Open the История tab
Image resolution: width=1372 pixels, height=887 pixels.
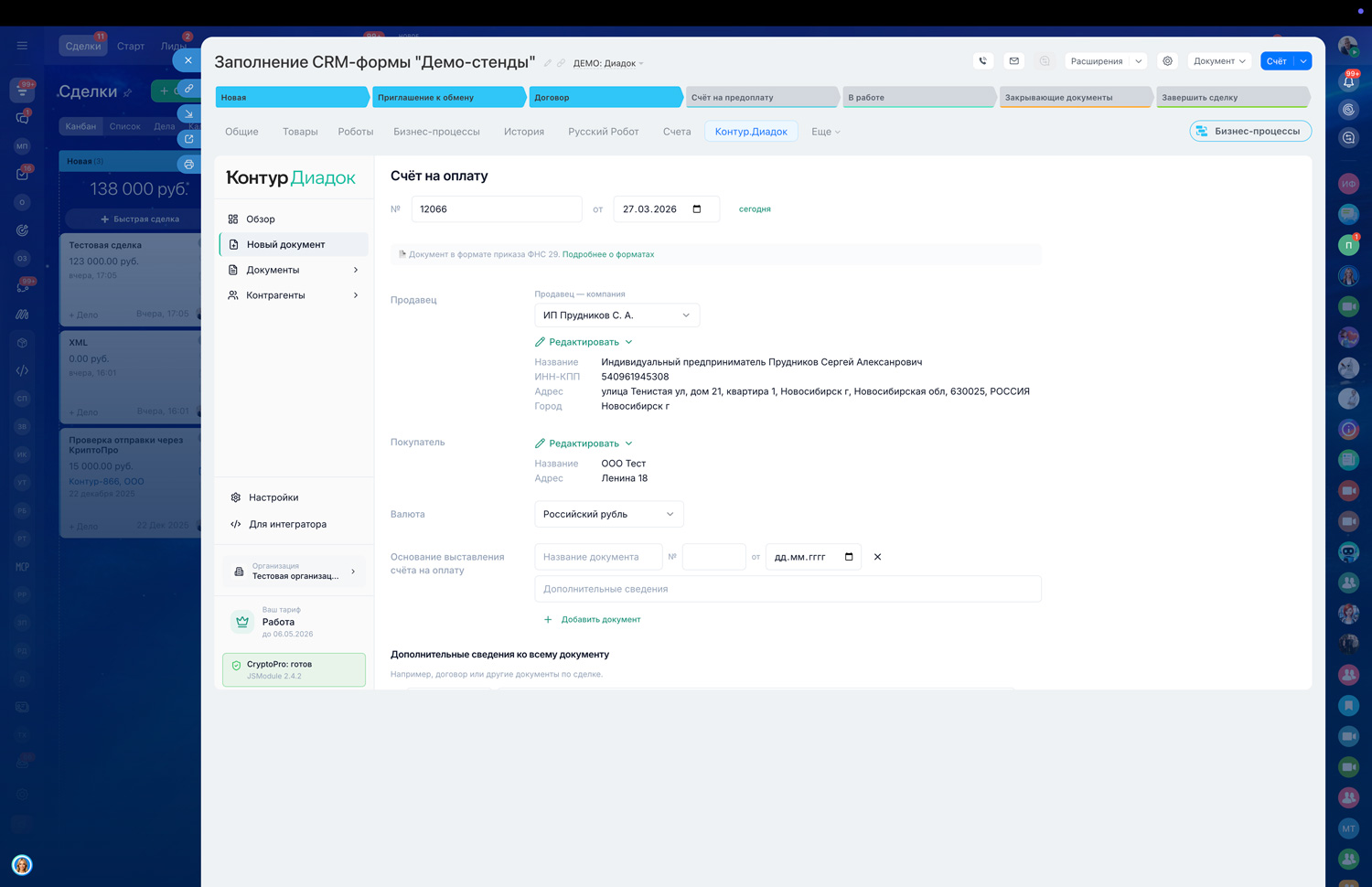pyautogui.click(x=524, y=132)
